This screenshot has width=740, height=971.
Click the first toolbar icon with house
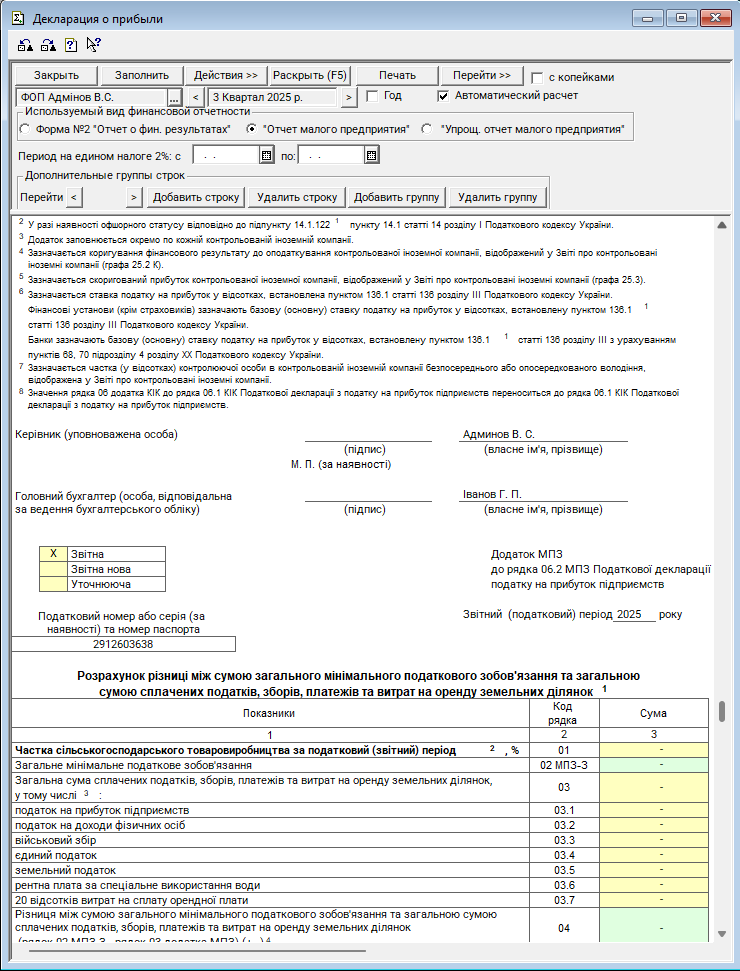click(25, 44)
